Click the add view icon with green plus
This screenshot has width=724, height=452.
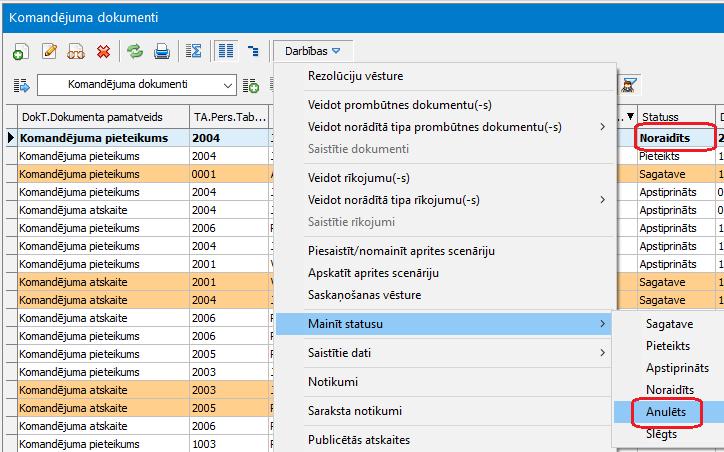click(251, 85)
